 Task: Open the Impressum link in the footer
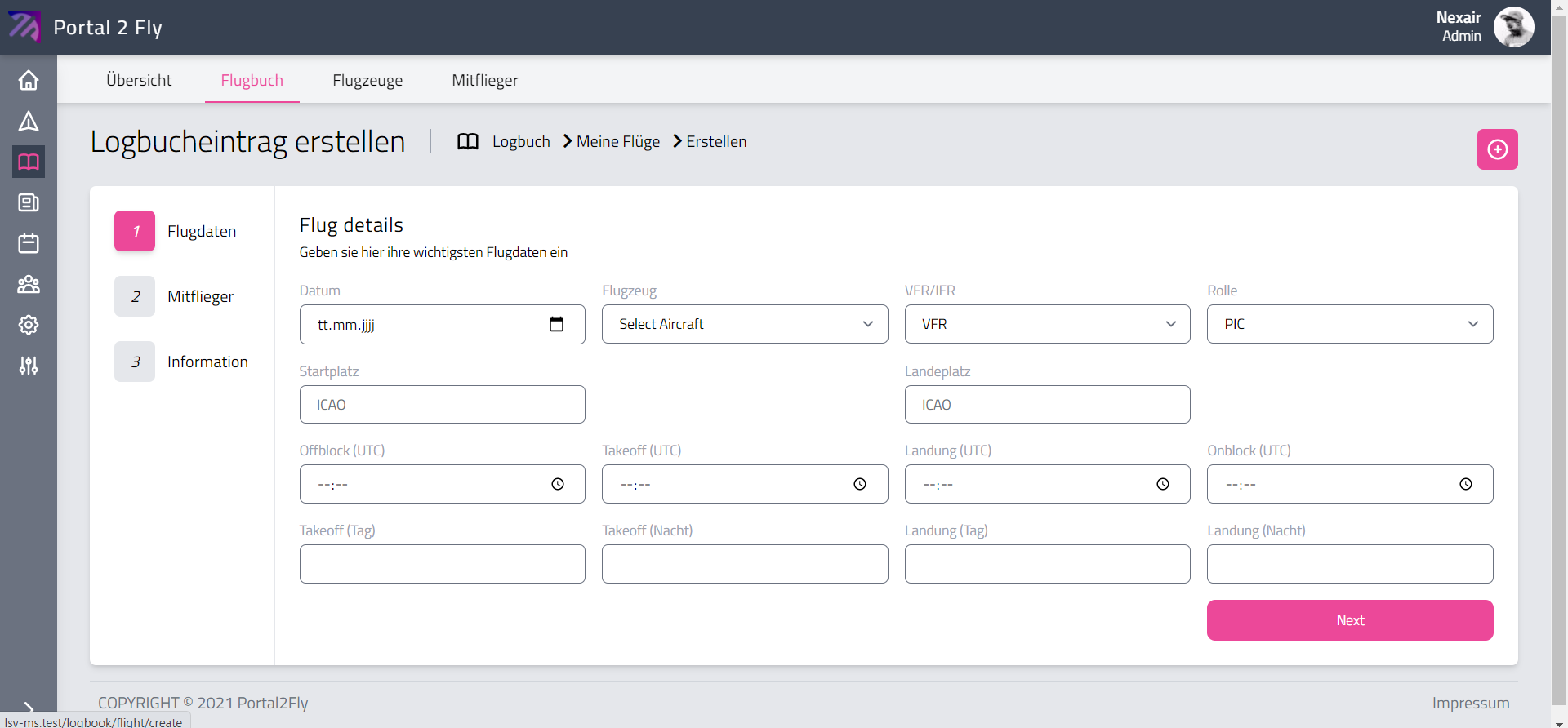1470,703
